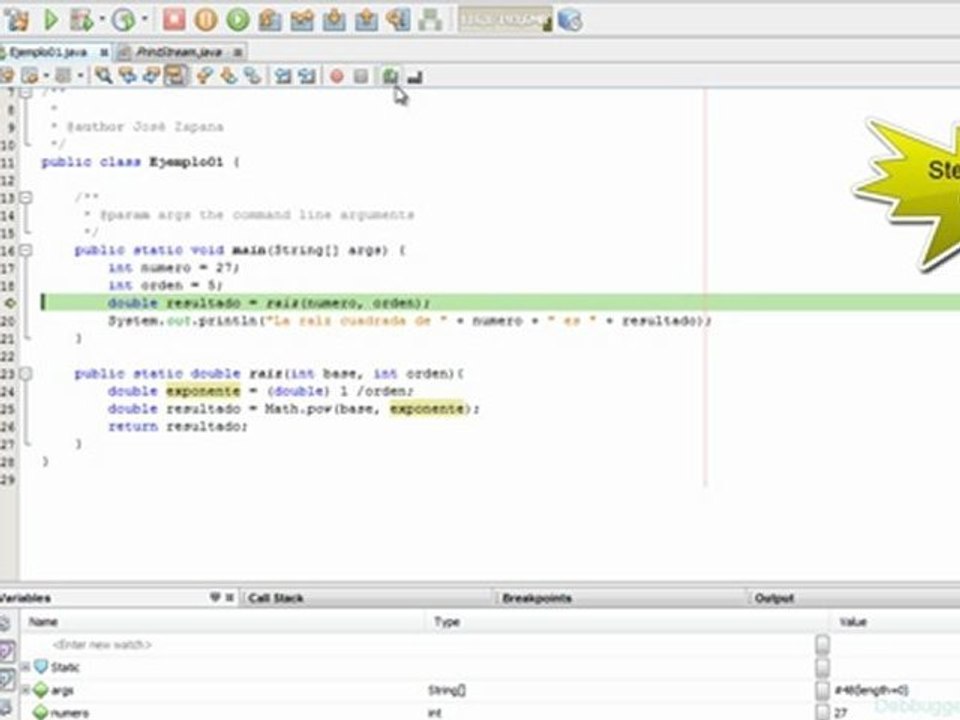Open the Debug Project dropdown arrow
This screenshot has height=720, width=960.
click(102, 20)
